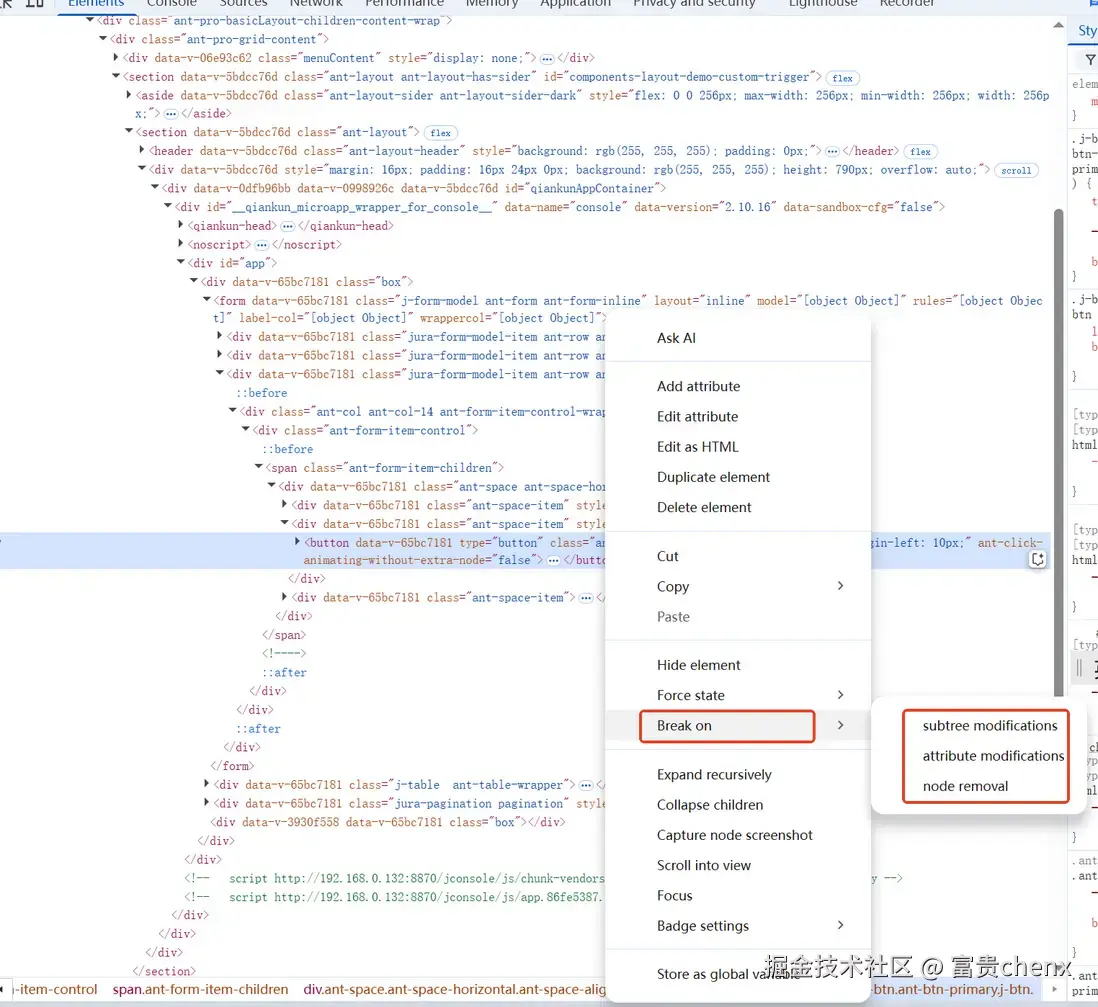This screenshot has height=1007, width=1098.
Task: Expand the ellipsis in the ant-layout-header row
Action: (832, 152)
